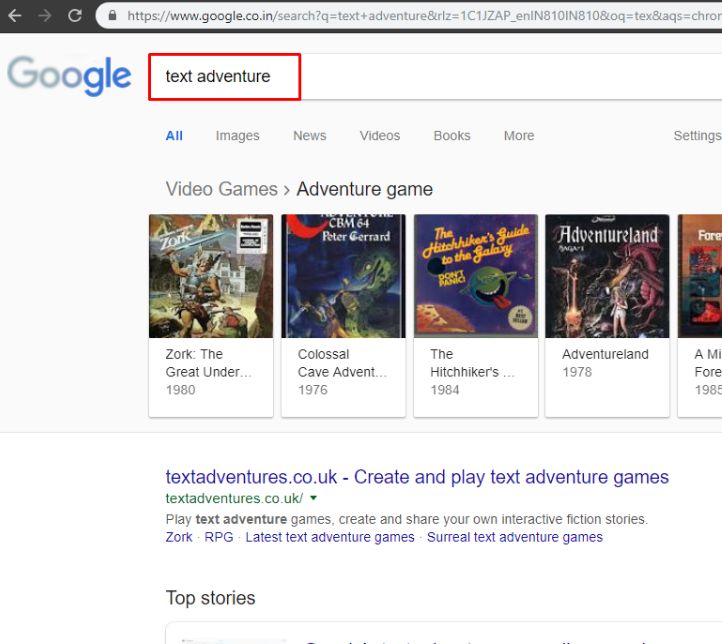Image resolution: width=722 pixels, height=644 pixels.
Task: Click the 1984 year under Hitchhiker's
Action: (445, 390)
